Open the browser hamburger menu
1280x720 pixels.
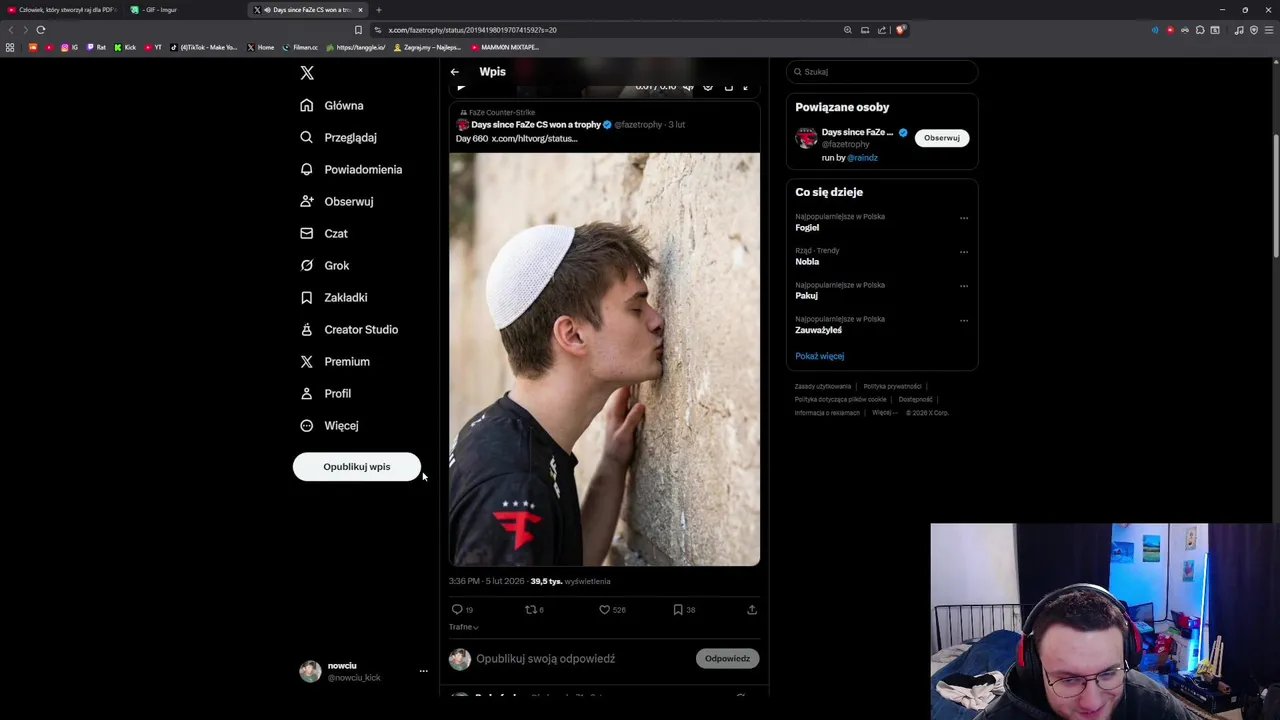coord(1269,30)
